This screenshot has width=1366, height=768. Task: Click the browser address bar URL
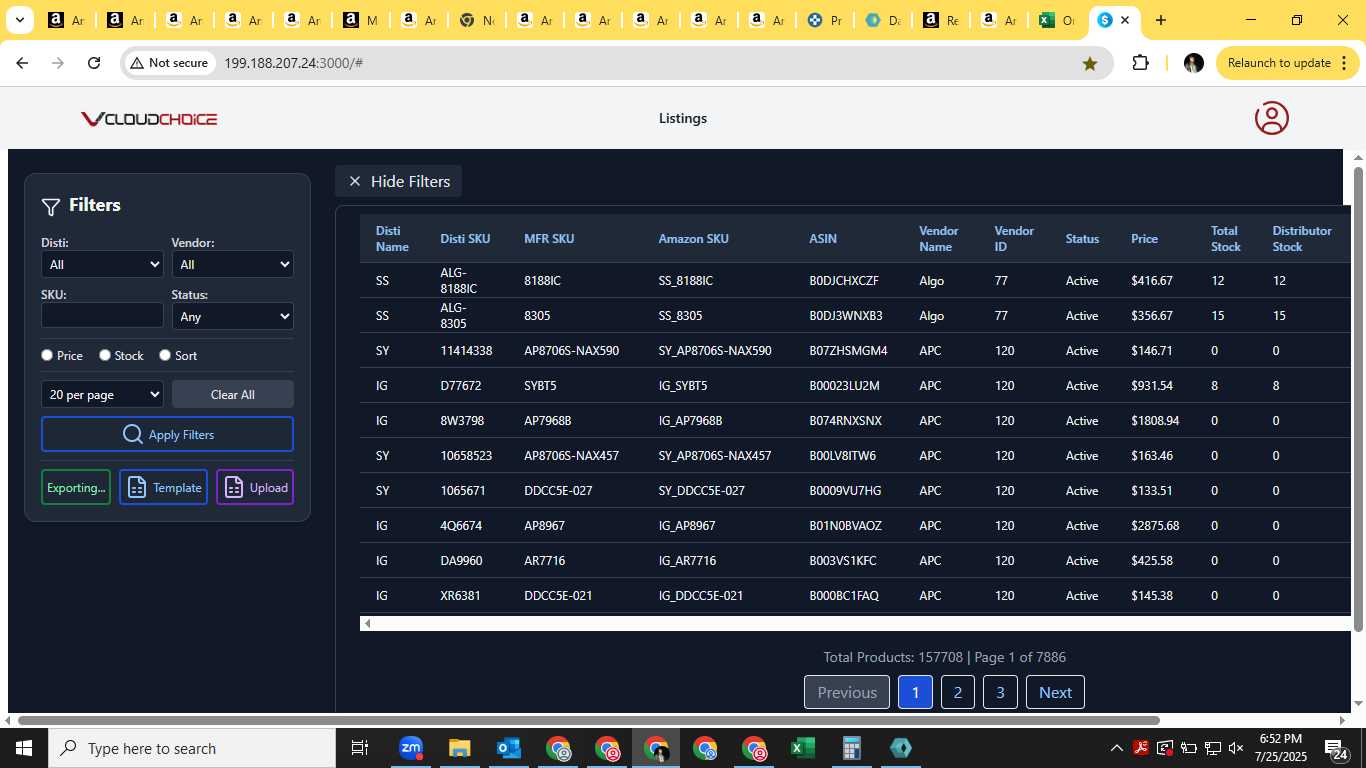(293, 63)
